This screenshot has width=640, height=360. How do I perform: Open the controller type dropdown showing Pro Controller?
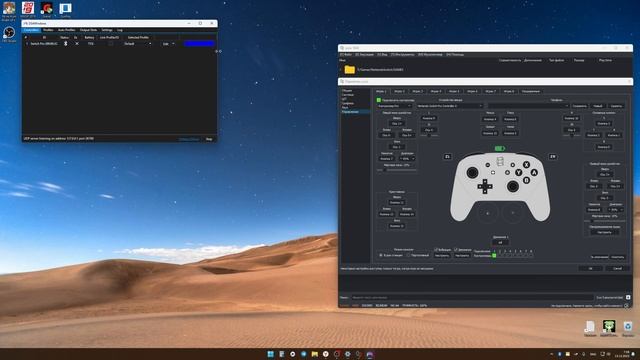[394, 106]
